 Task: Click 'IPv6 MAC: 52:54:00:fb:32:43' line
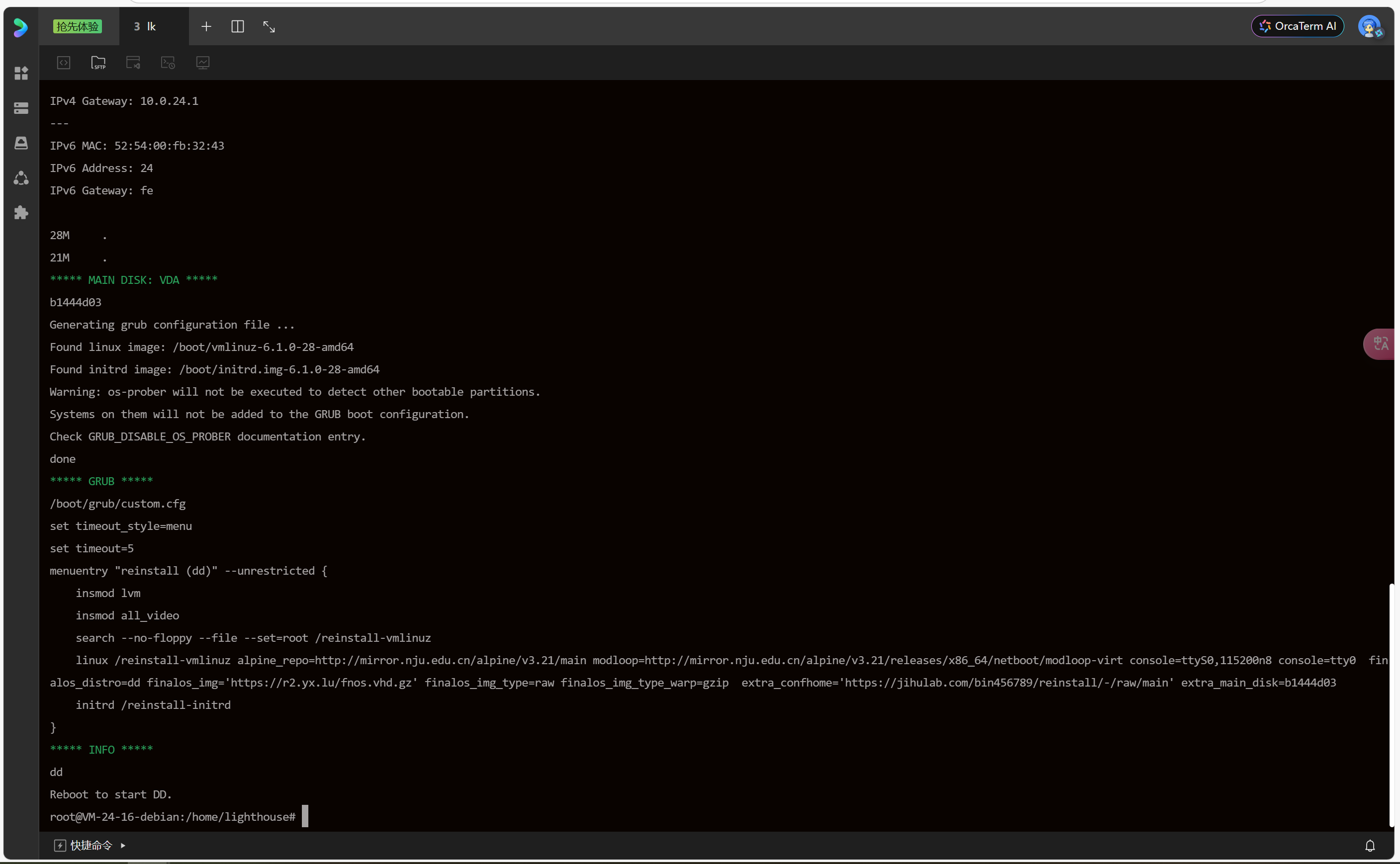click(x=137, y=145)
